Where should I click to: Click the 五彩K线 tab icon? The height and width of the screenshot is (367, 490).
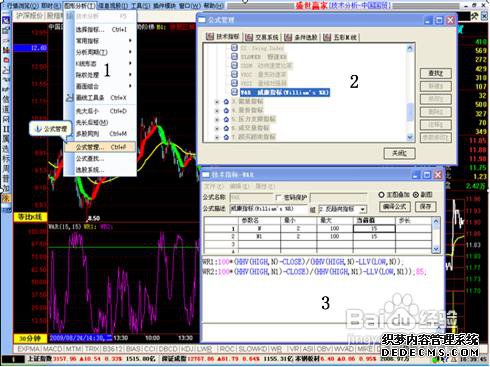(327, 37)
